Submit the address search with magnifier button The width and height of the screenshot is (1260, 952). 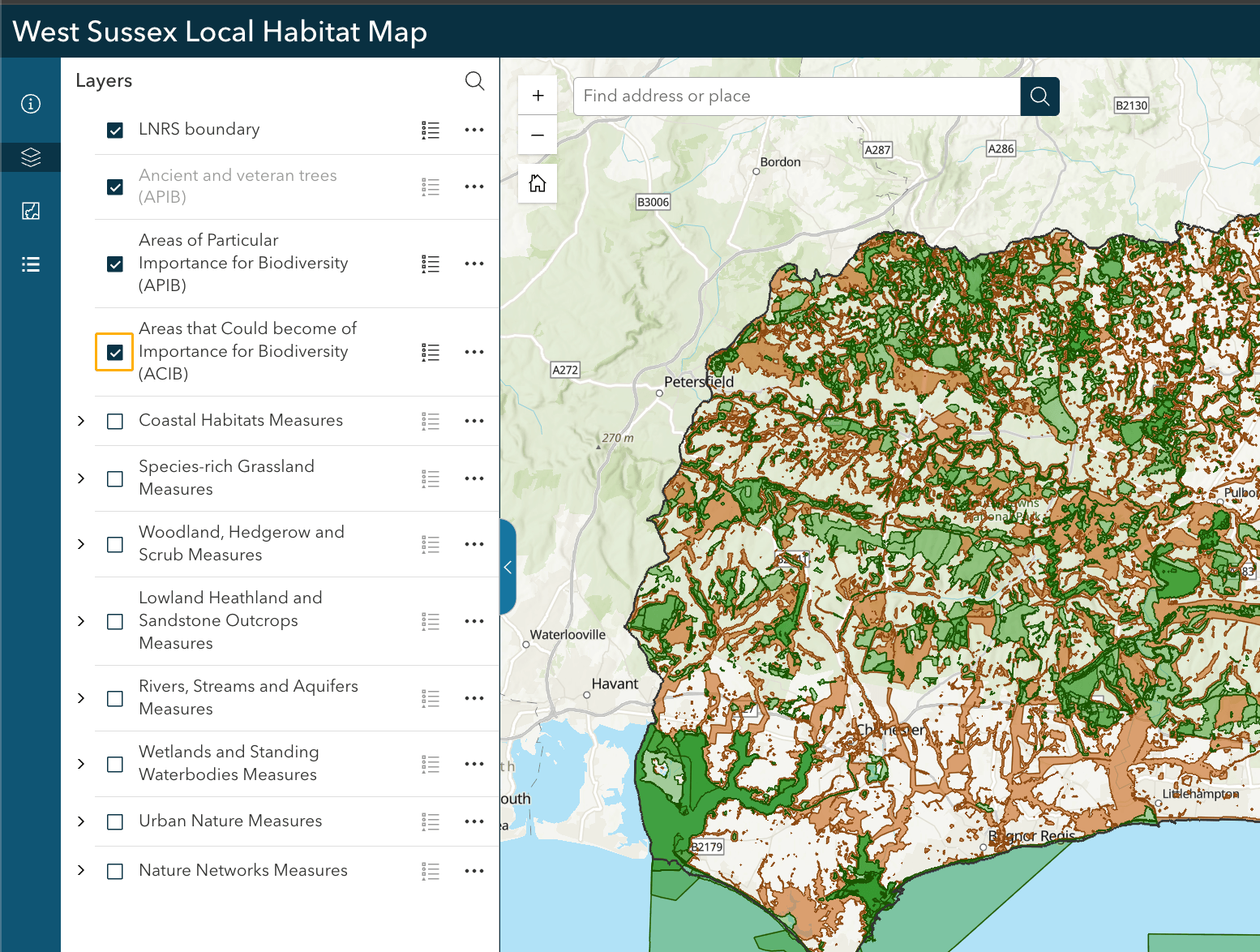(1039, 96)
